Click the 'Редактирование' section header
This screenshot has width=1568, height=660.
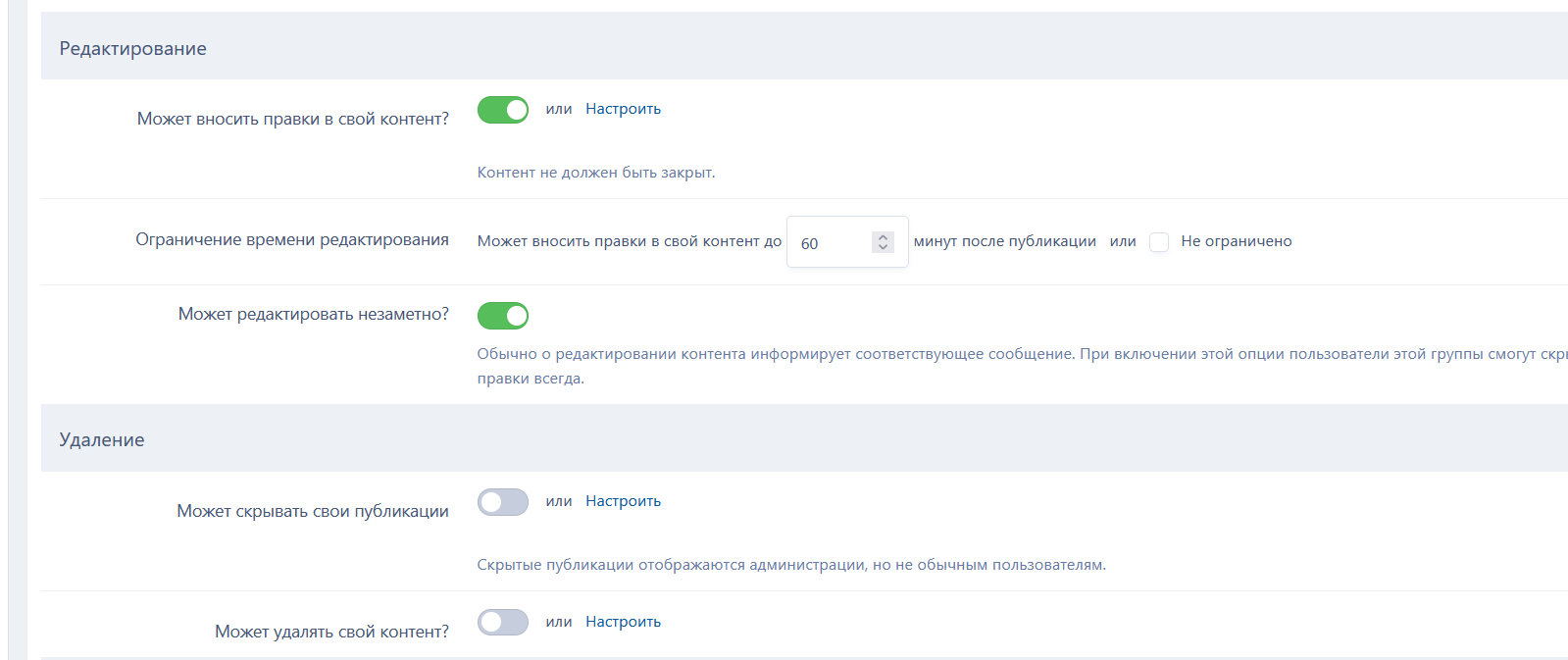click(132, 48)
